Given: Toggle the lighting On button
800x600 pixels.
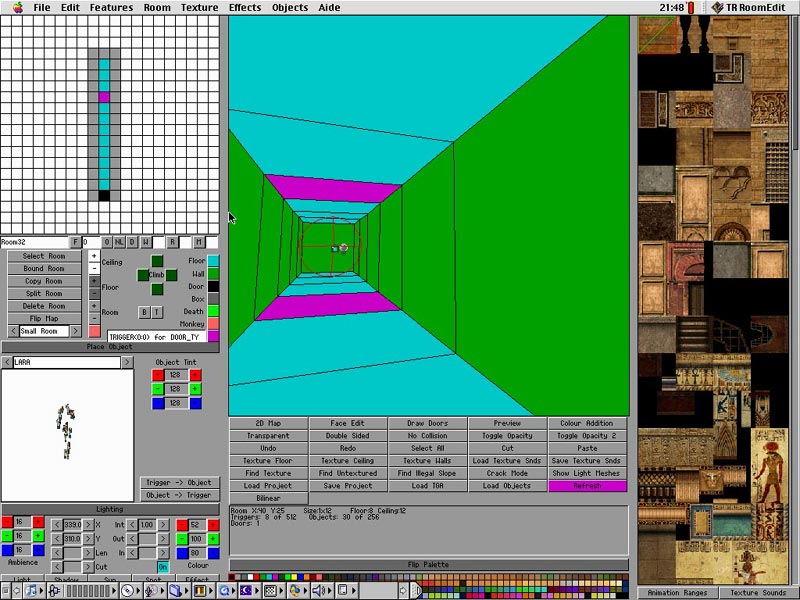Looking at the screenshot, I should (163, 567).
